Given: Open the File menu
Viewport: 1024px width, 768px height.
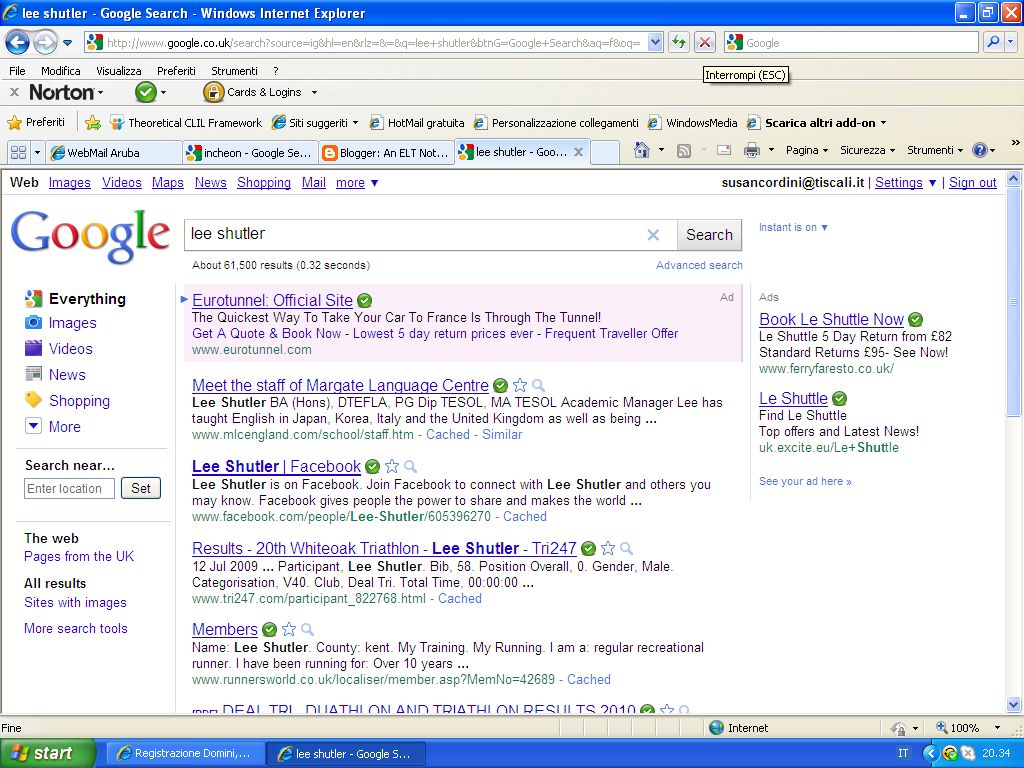Looking at the screenshot, I should [x=18, y=71].
